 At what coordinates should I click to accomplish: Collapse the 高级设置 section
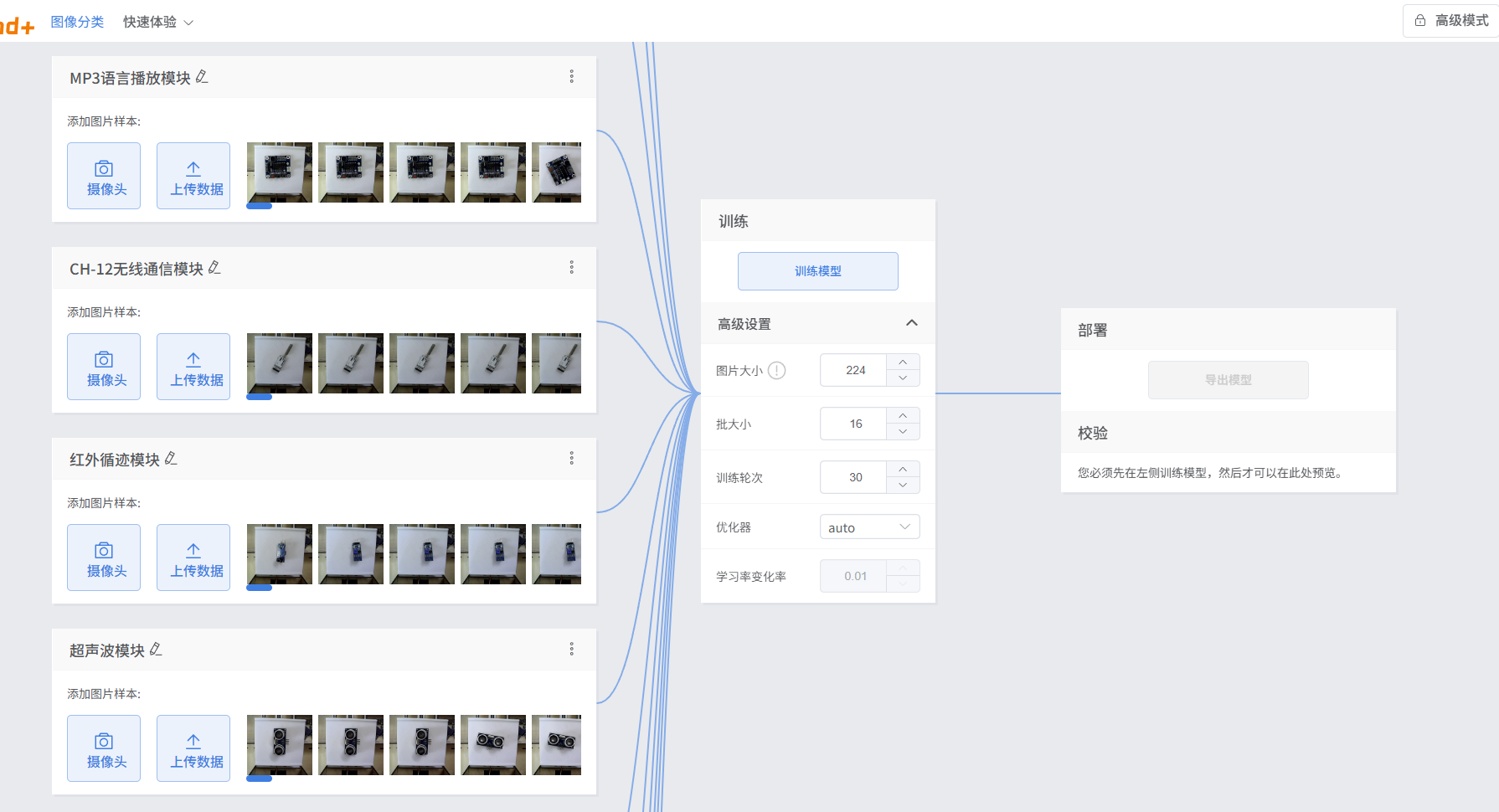point(912,323)
